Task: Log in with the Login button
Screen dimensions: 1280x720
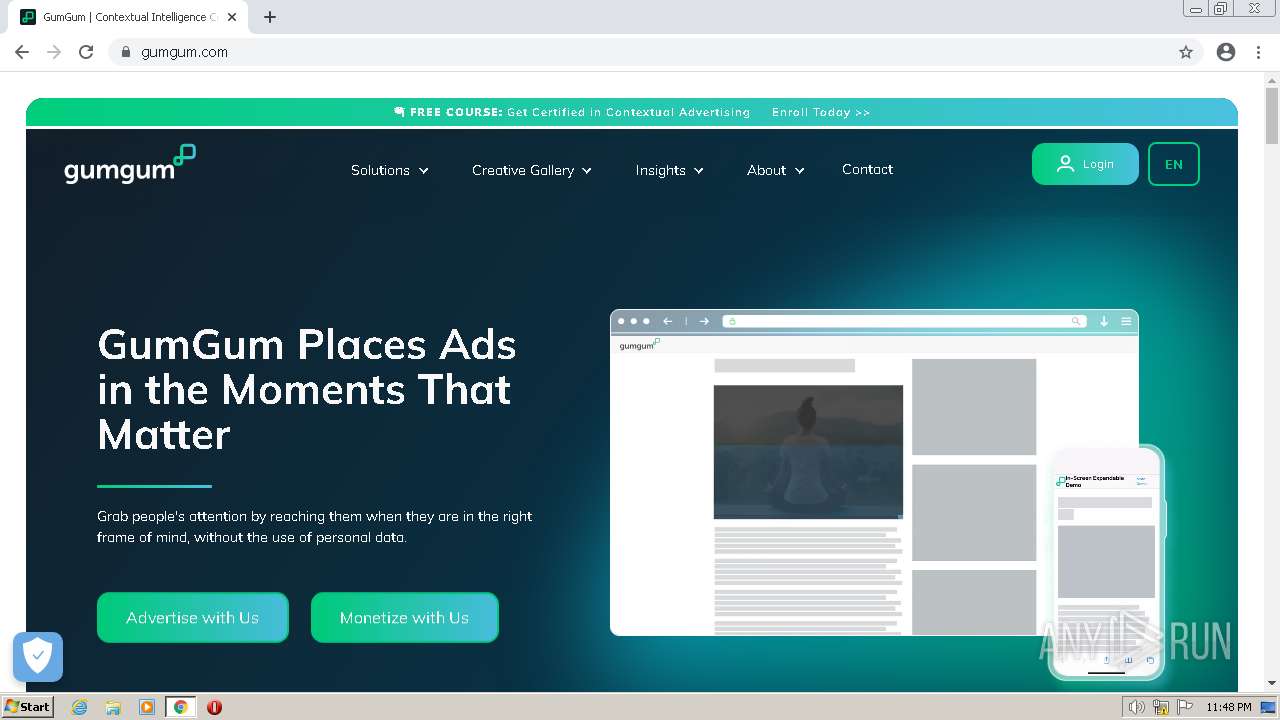Action: (1085, 164)
